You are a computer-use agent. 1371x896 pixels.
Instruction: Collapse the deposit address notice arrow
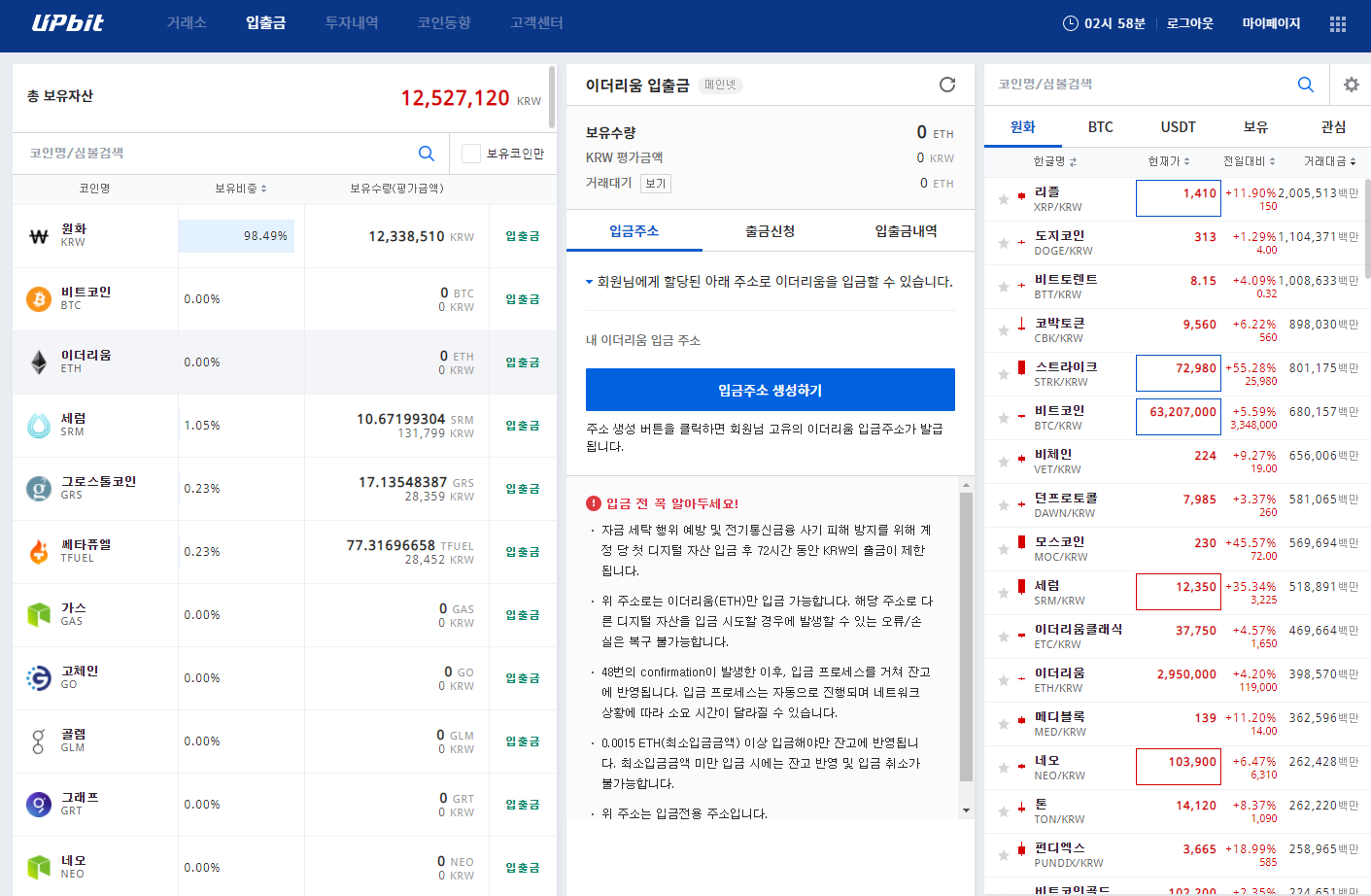[589, 282]
